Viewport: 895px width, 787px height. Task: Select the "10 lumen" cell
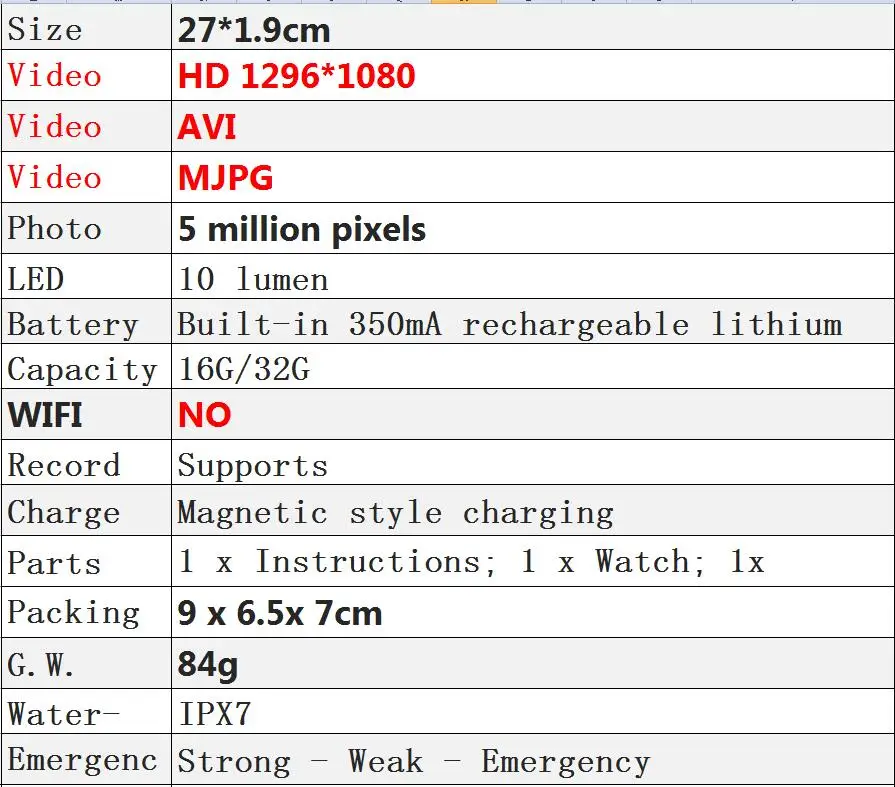[533, 276]
